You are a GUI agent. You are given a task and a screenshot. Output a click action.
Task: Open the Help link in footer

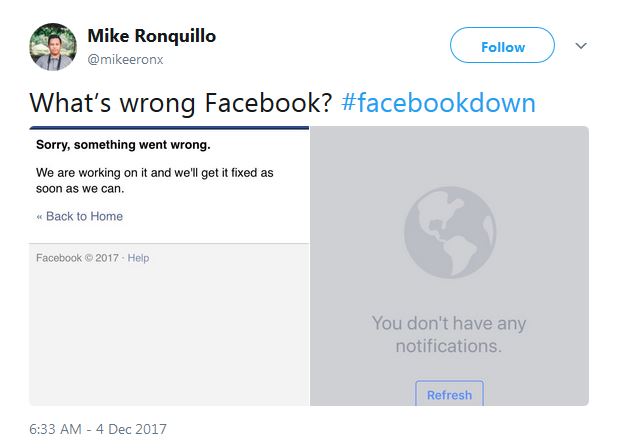point(138,258)
